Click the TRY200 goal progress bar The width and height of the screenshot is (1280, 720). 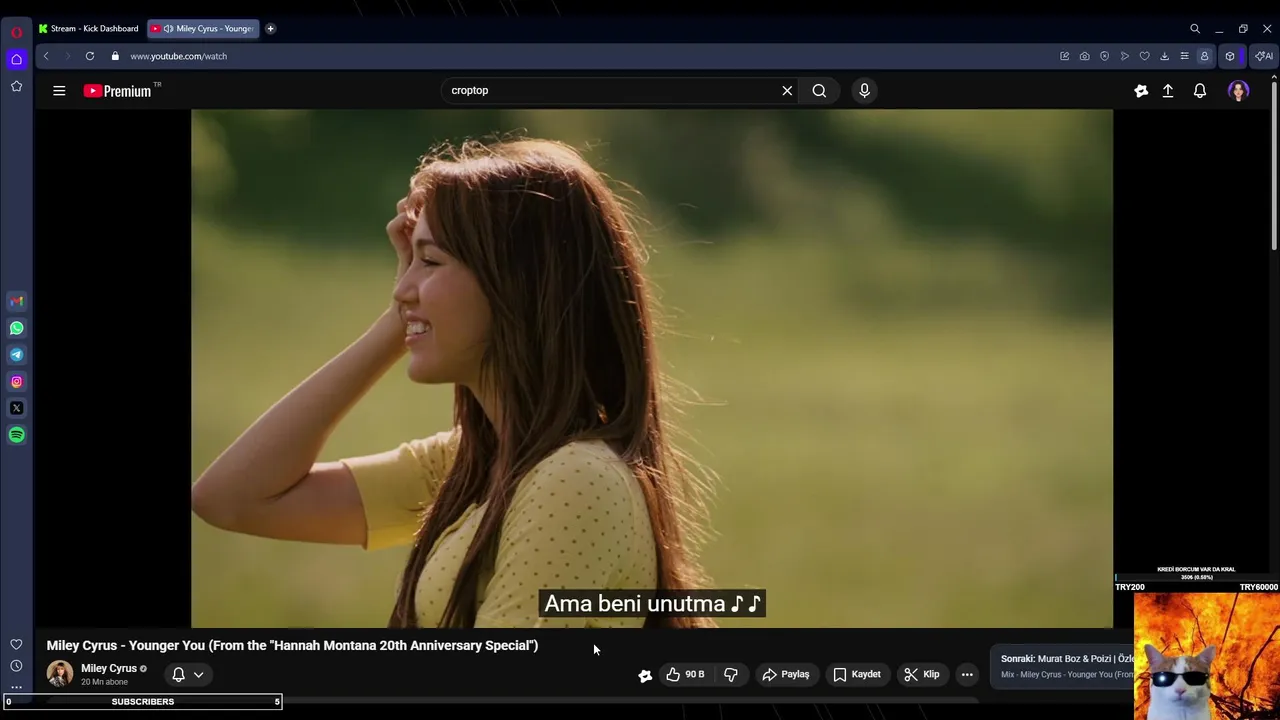pyautogui.click(x=1196, y=578)
